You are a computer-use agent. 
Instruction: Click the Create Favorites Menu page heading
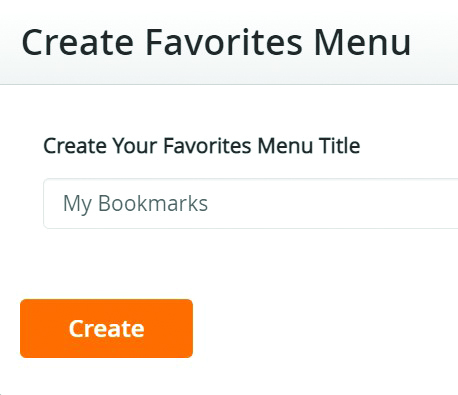tap(216, 42)
